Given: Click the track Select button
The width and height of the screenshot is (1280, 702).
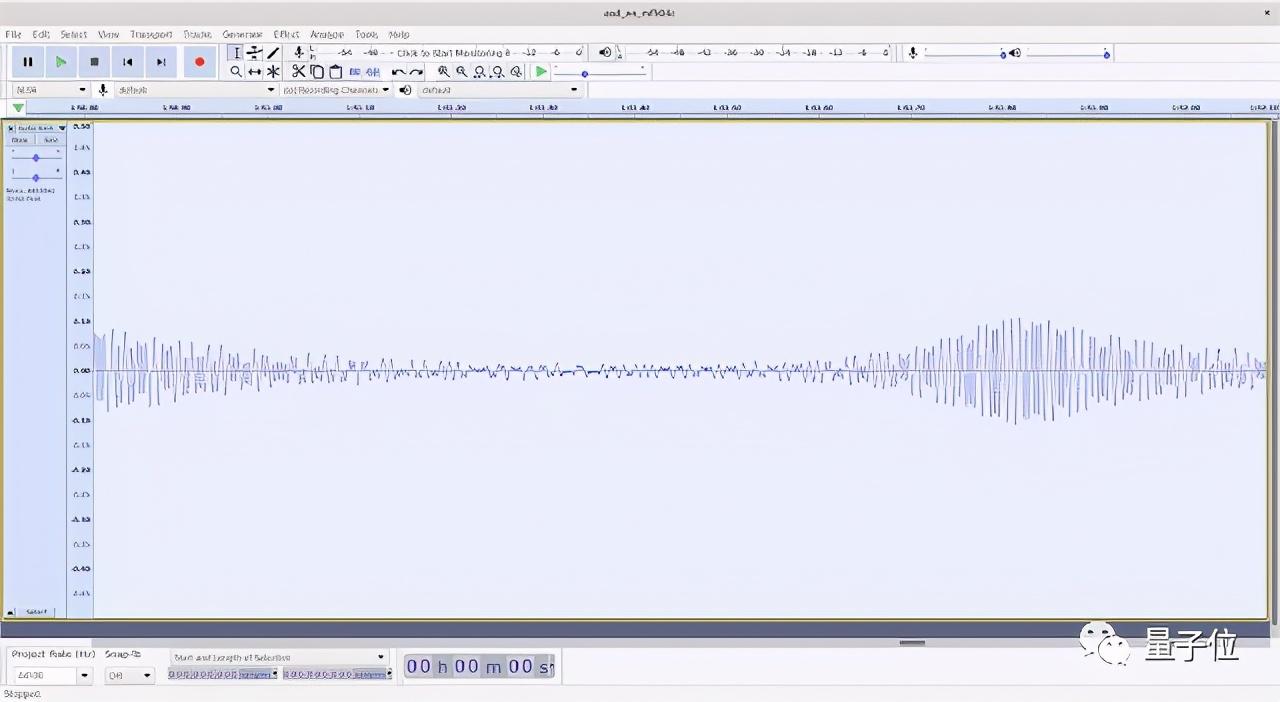Looking at the screenshot, I should pos(36,611).
